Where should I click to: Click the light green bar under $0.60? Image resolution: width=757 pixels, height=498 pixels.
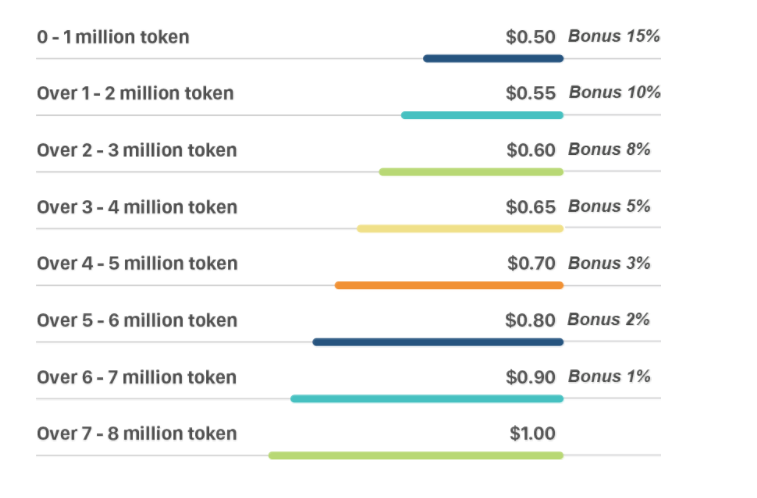[471, 172]
